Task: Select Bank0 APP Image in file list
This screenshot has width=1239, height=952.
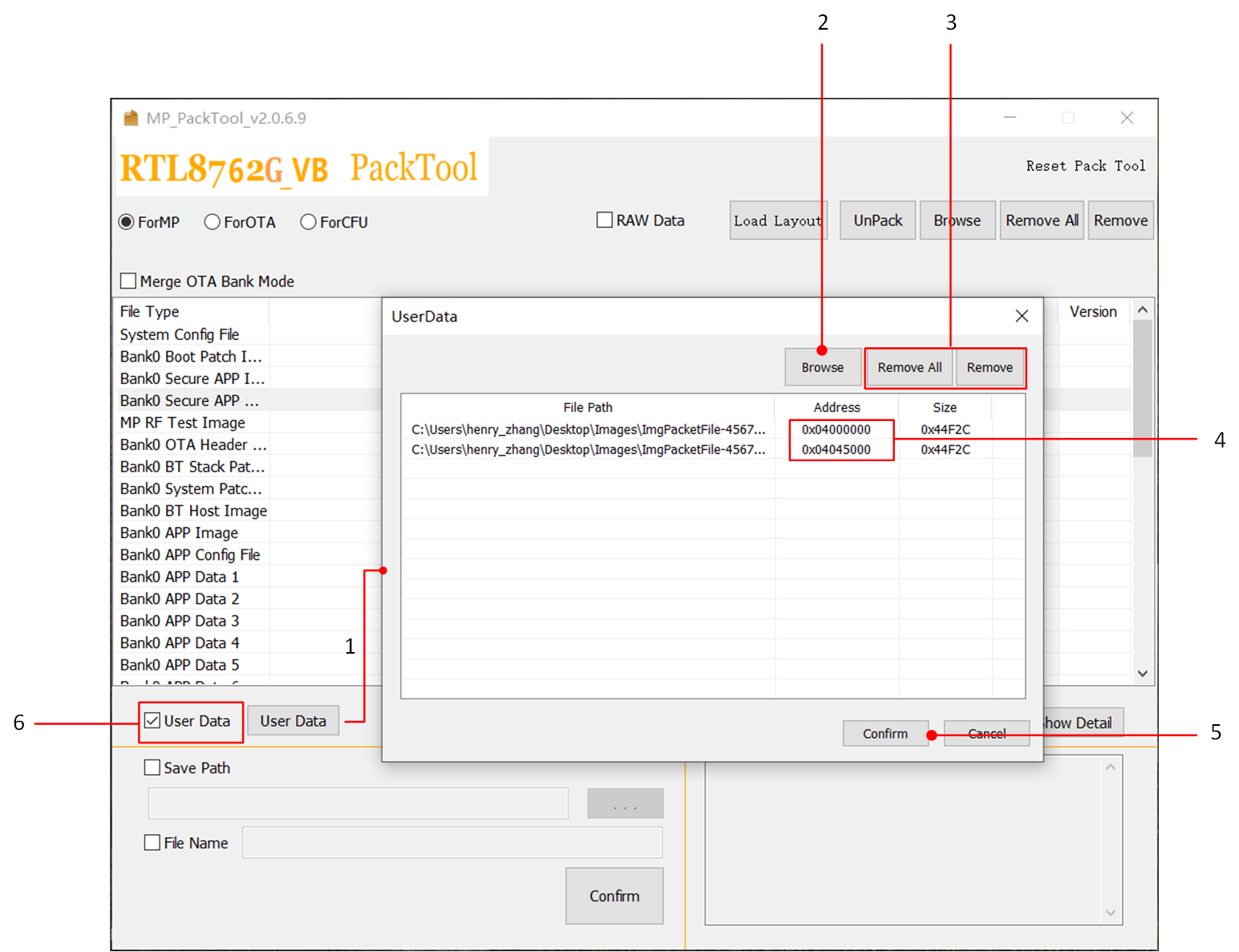Action: click(x=179, y=533)
